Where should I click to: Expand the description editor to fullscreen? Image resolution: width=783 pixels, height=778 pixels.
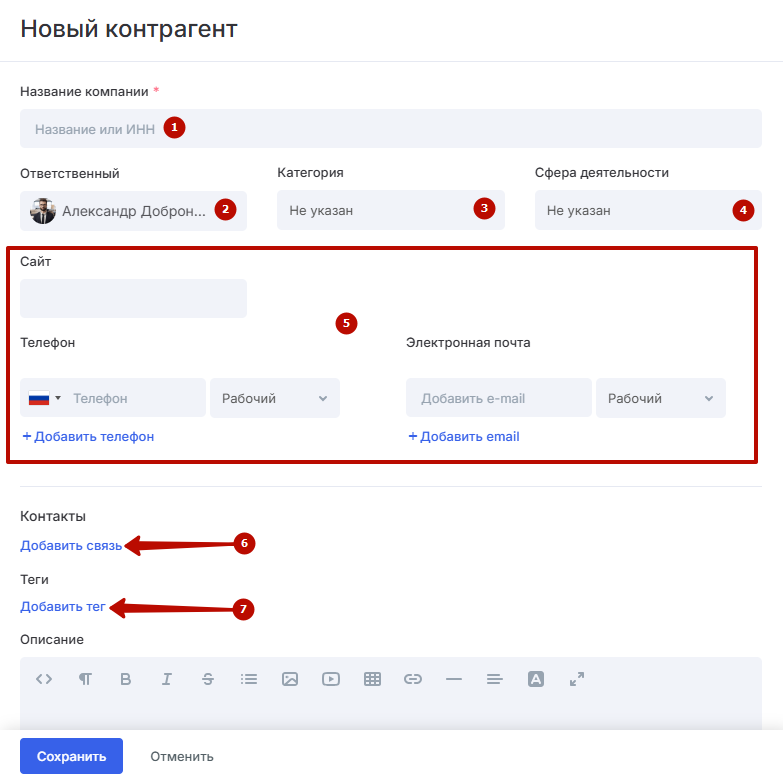[x=577, y=679]
